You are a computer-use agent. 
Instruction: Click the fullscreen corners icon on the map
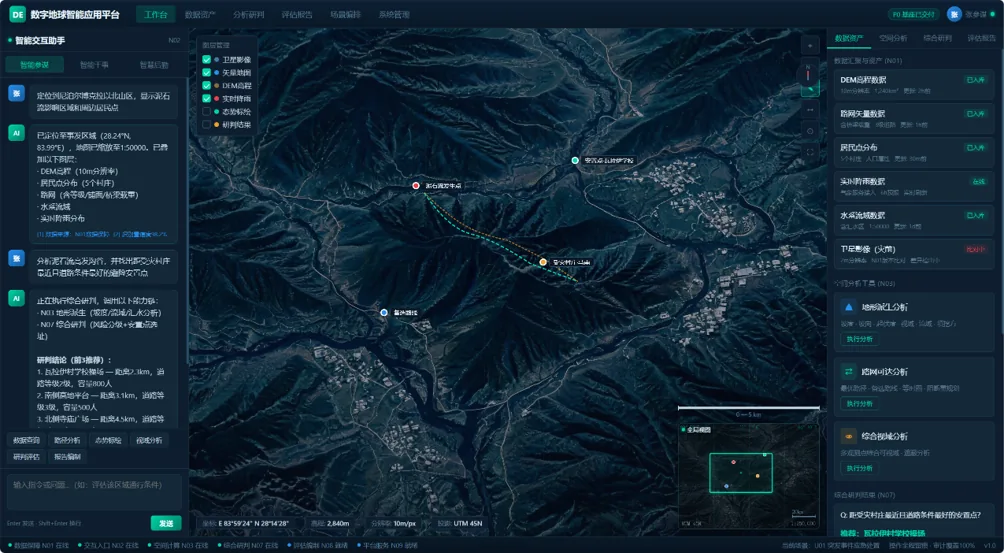tap(810, 152)
